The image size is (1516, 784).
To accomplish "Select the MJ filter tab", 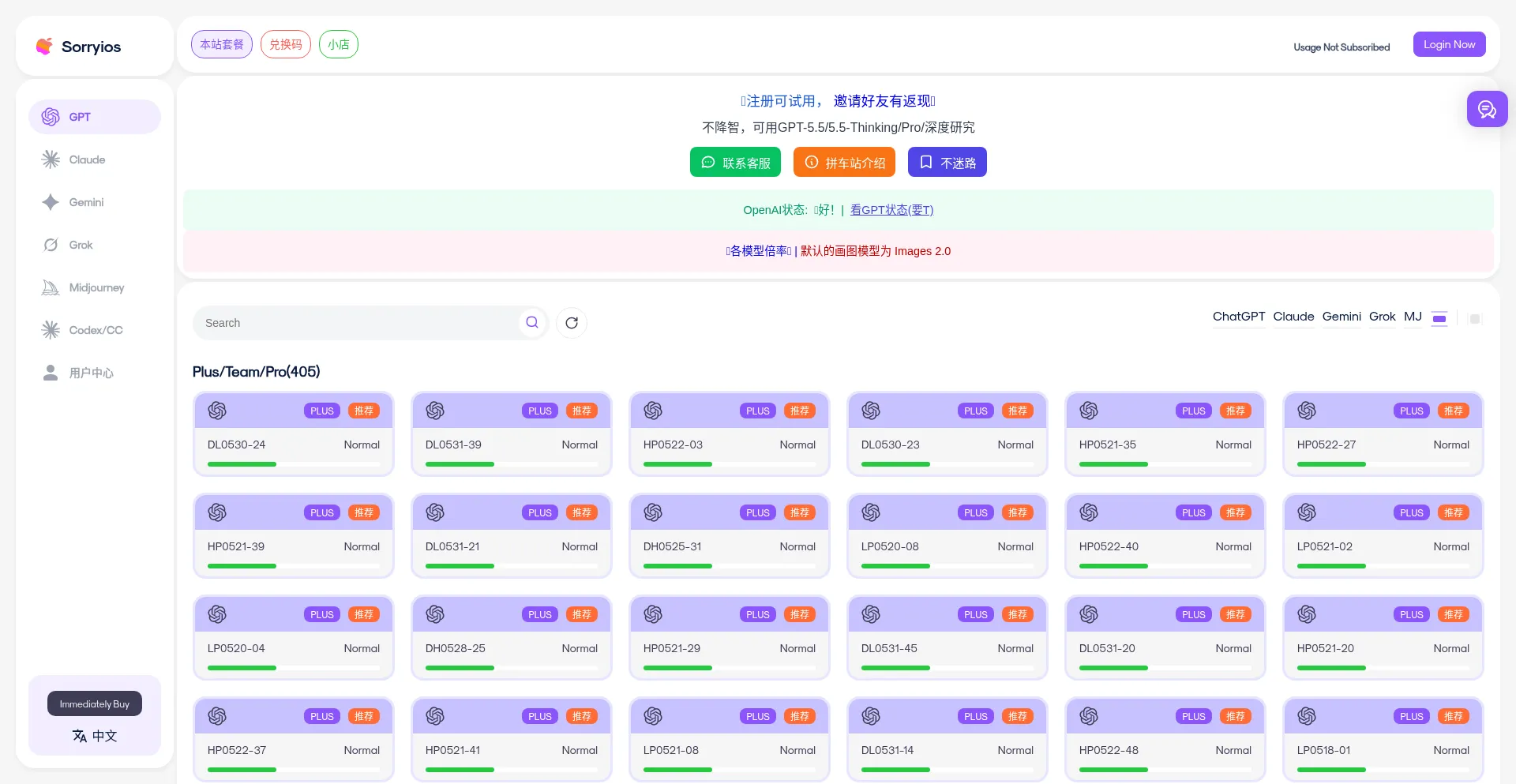I will point(1413,317).
